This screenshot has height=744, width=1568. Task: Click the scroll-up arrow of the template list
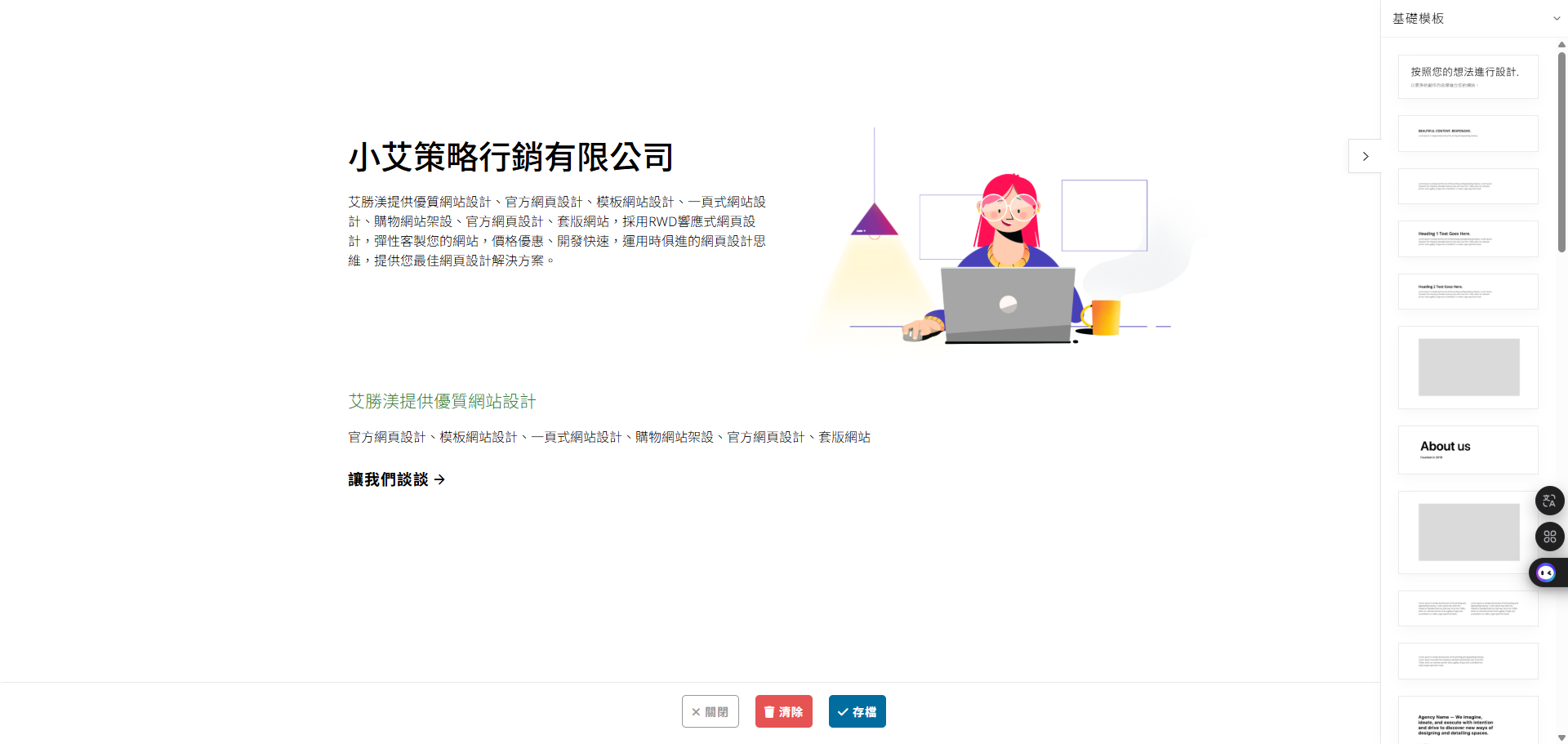click(1561, 44)
